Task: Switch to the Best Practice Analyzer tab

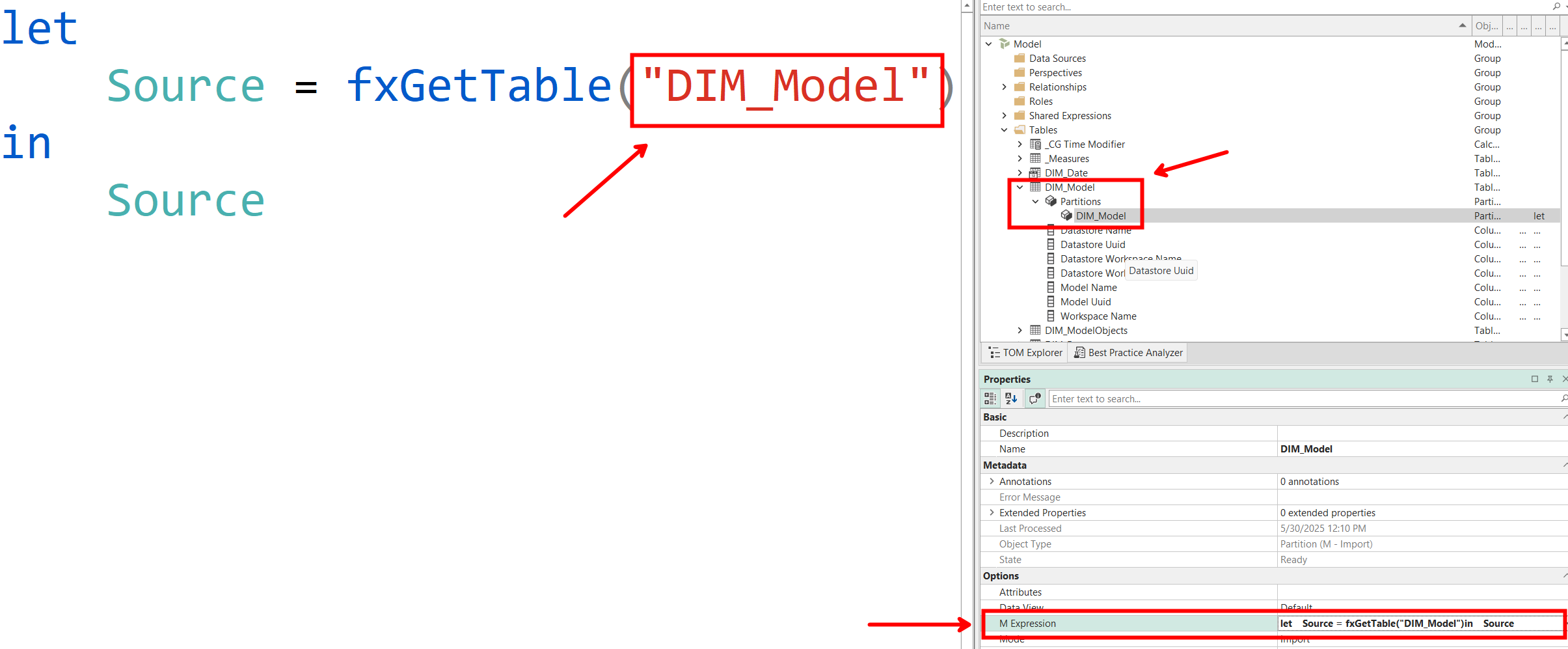Action: point(1127,352)
